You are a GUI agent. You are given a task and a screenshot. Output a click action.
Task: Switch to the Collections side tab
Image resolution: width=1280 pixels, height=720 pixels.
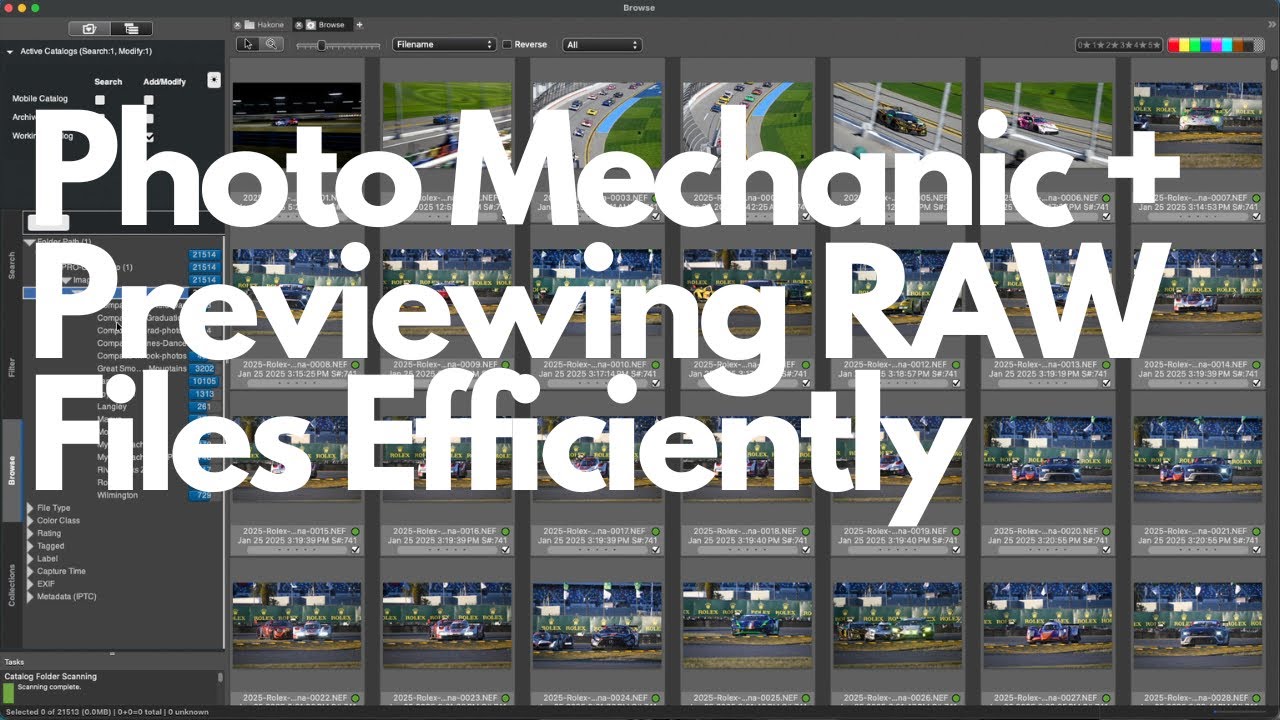click(x=12, y=585)
